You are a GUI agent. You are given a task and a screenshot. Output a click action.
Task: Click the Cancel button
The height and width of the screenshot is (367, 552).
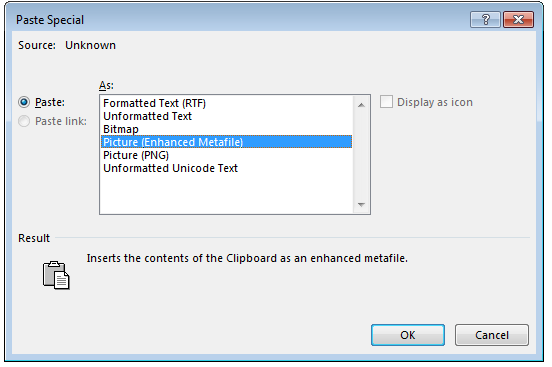coord(492,335)
